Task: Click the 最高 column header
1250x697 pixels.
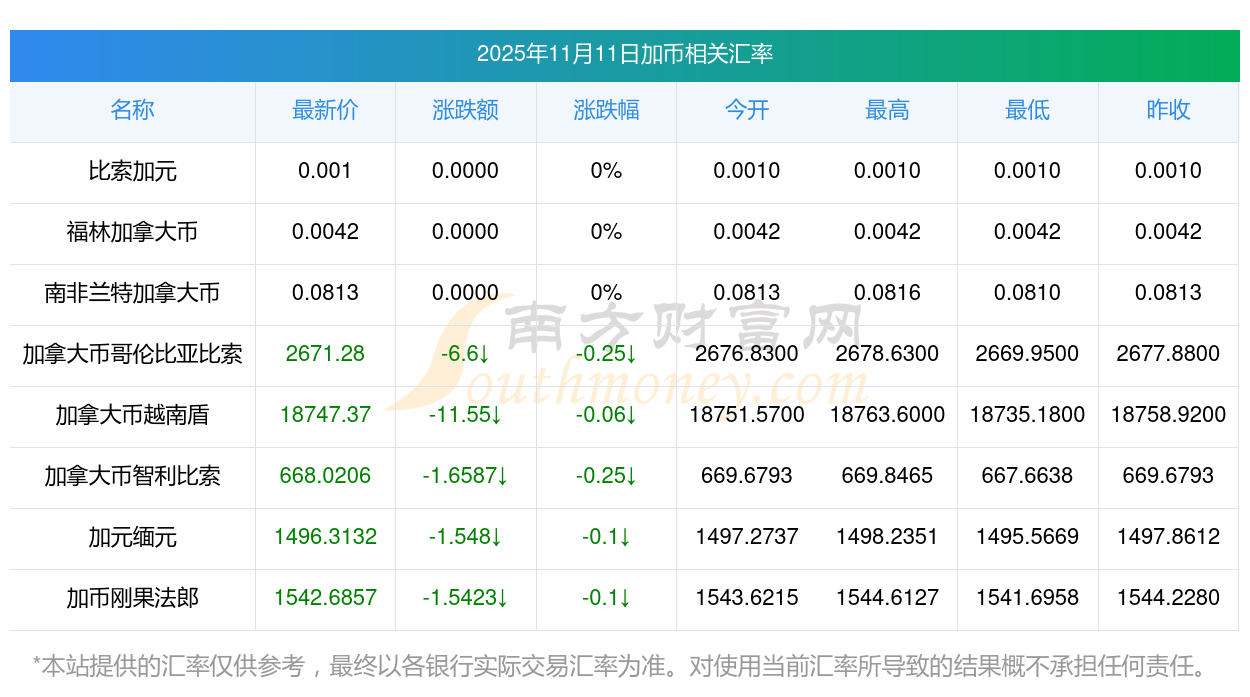Action: (x=887, y=110)
